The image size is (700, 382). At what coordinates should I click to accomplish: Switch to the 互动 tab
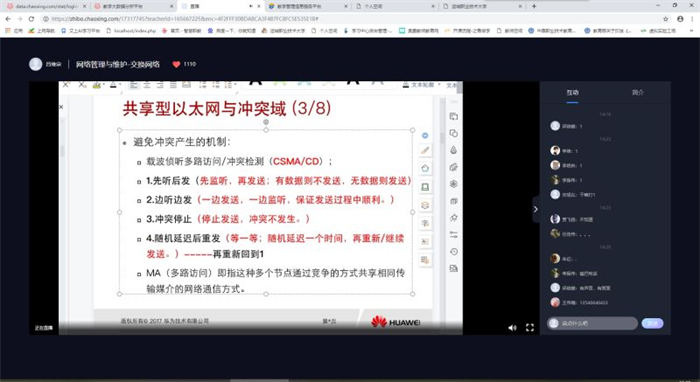coord(572,92)
